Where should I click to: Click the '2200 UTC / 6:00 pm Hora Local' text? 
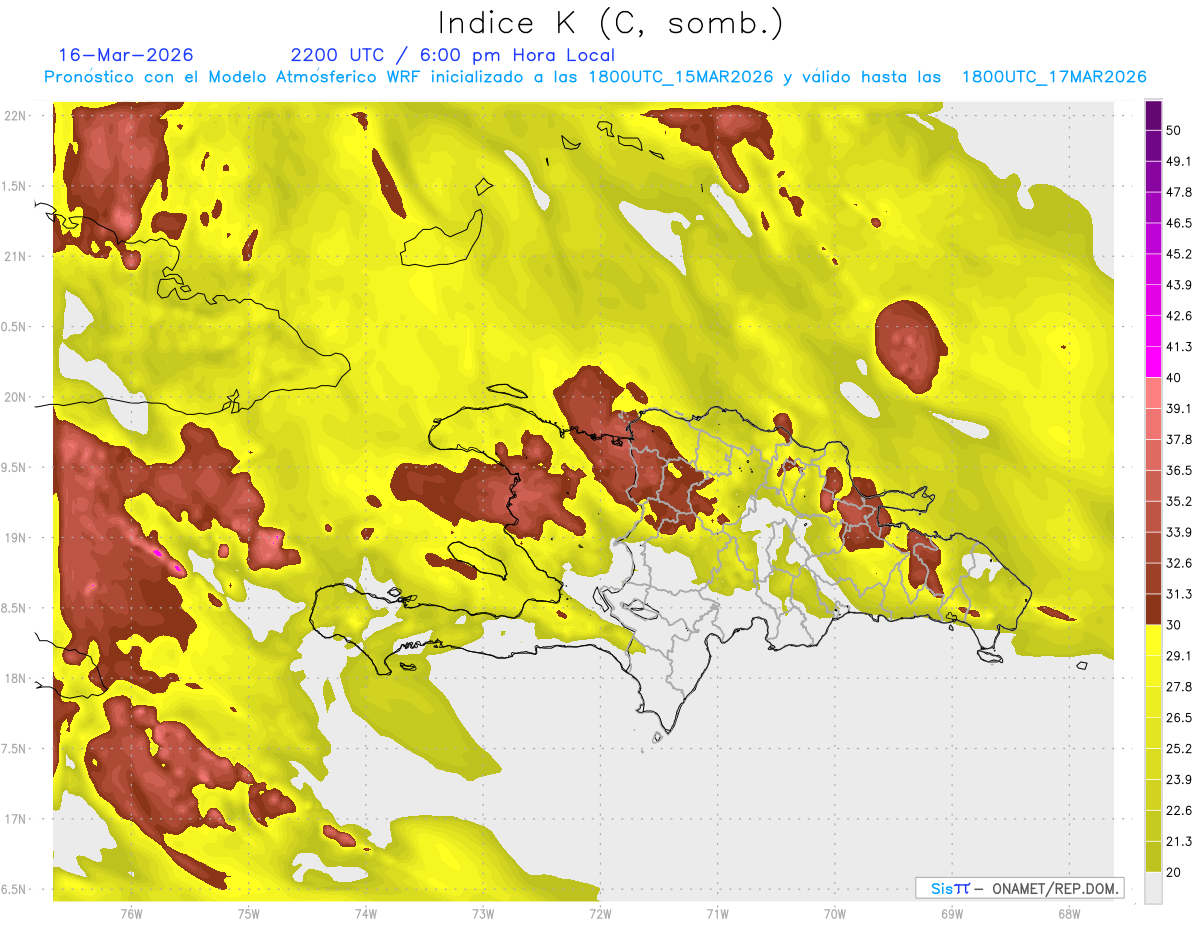tap(453, 55)
